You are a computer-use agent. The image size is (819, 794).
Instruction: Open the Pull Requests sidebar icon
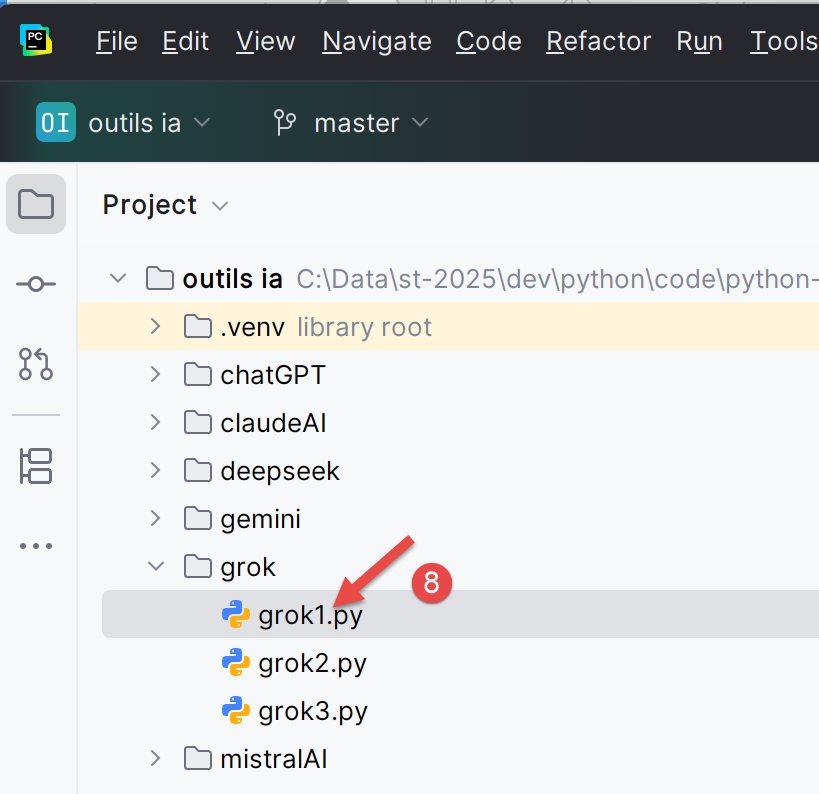tap(36, 364)
